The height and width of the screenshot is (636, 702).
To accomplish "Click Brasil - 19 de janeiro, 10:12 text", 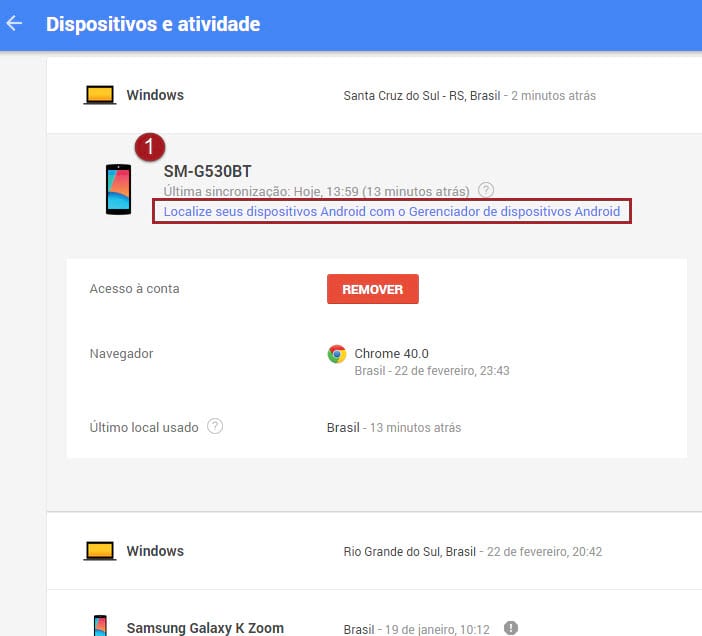I will click(x=416, y=629).
